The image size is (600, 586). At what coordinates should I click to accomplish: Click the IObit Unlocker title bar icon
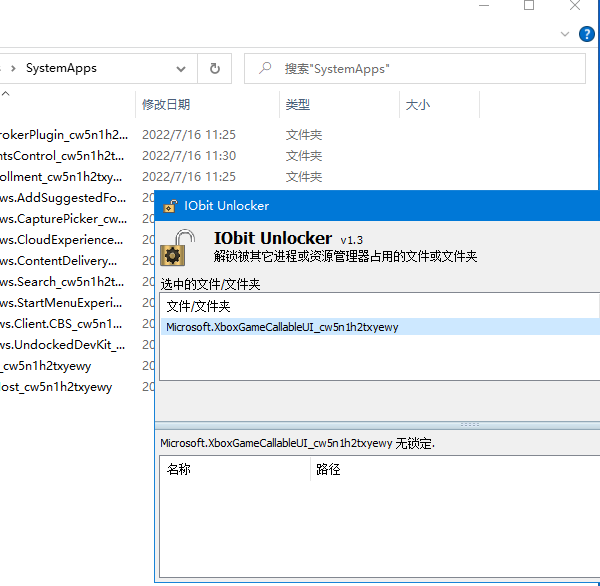[x=171, y=206]
